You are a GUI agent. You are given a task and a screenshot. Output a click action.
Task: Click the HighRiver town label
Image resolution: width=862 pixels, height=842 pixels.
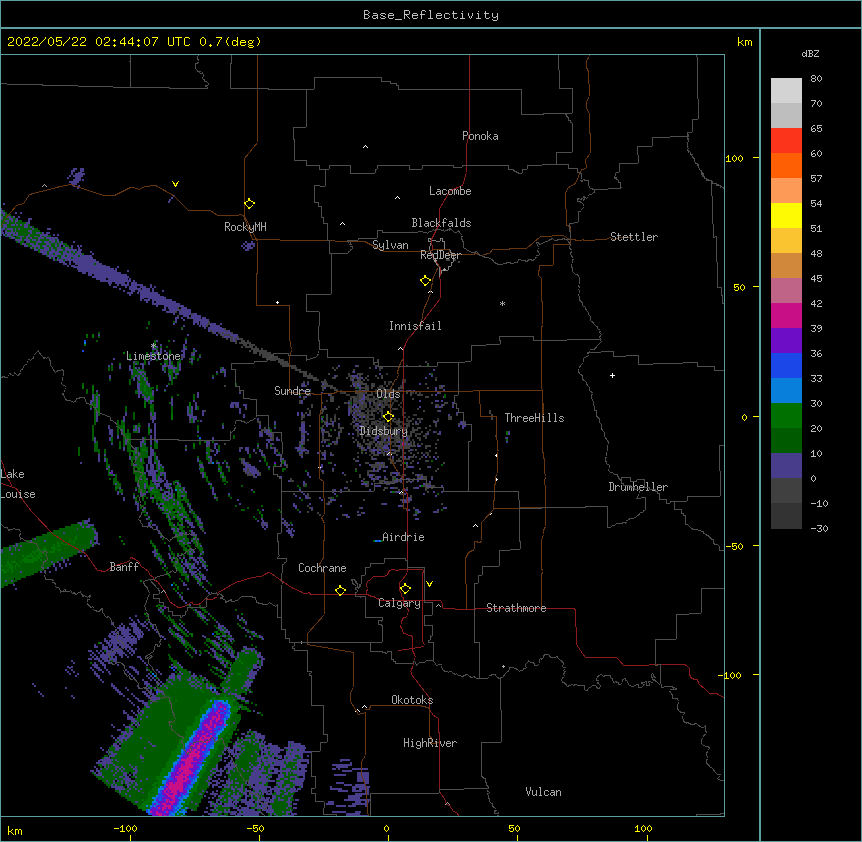pos(430,743)
